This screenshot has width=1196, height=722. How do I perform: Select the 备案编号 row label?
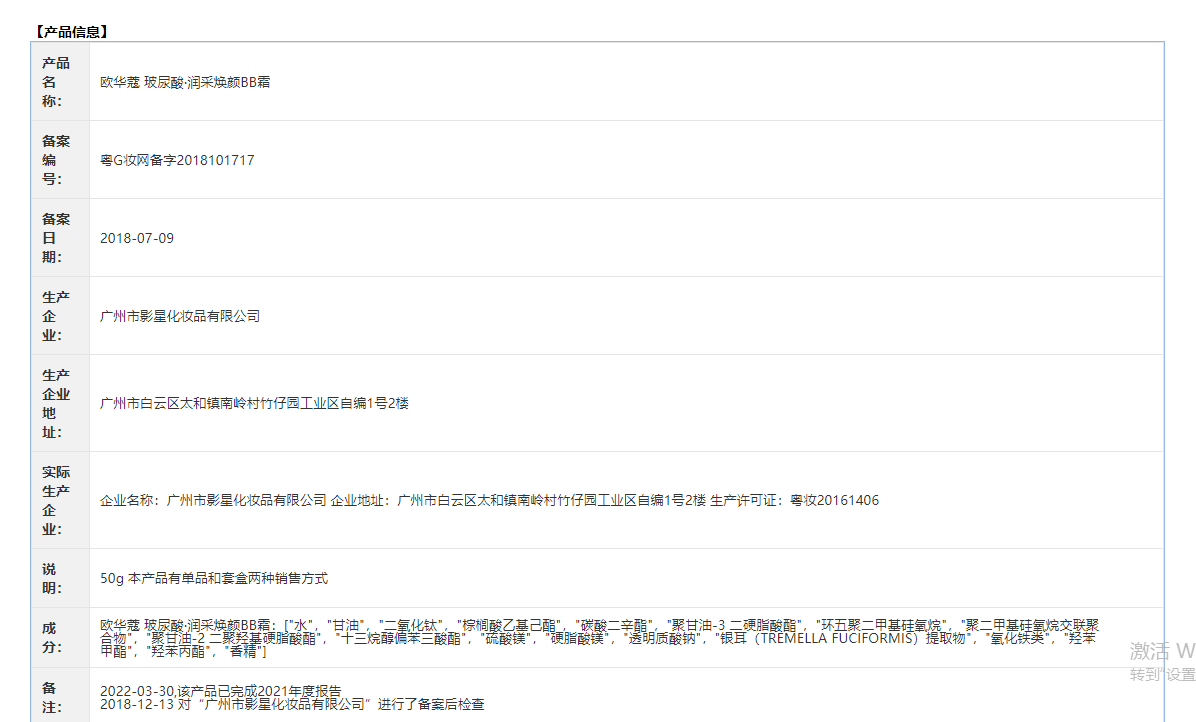pyautogui.click(x=55, y=160)
